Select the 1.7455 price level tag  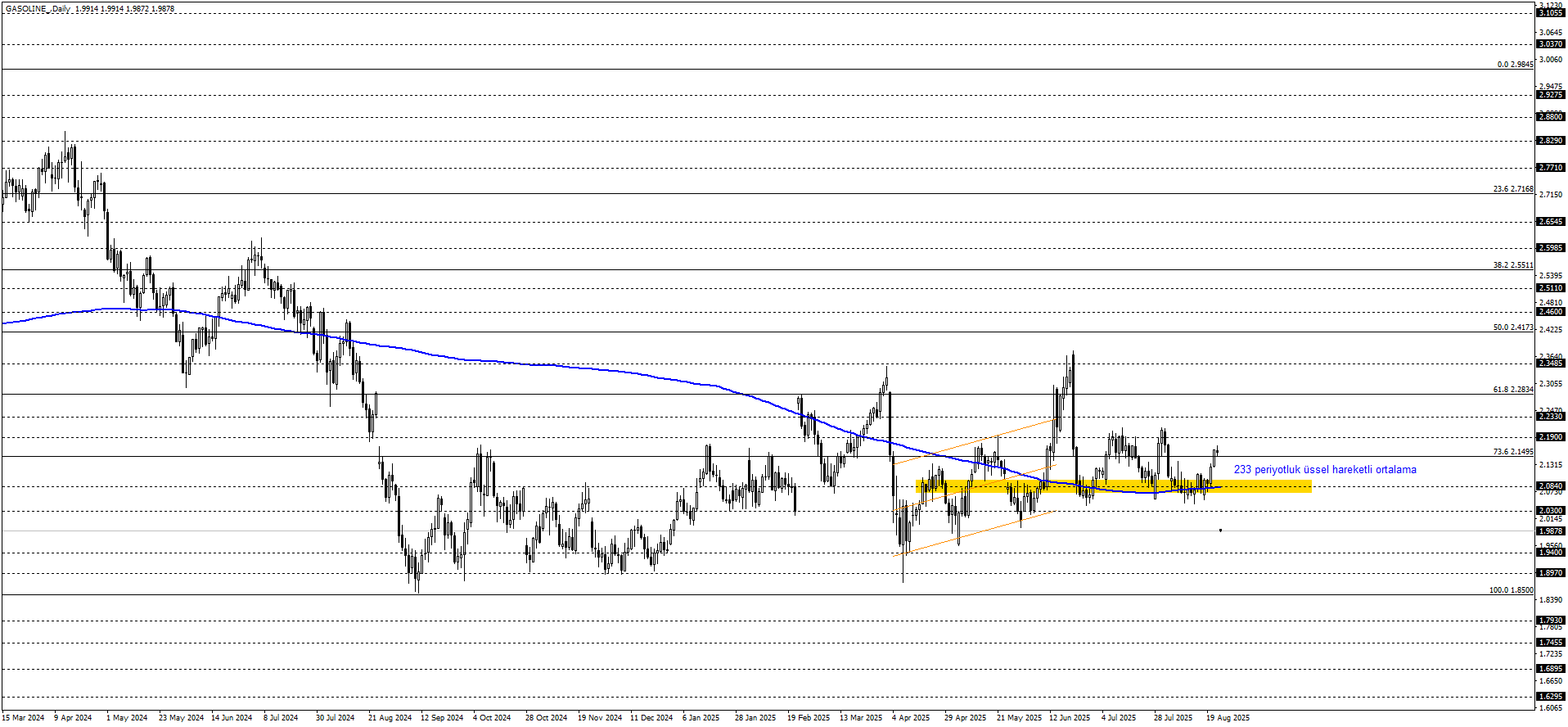click(1551, 643)
